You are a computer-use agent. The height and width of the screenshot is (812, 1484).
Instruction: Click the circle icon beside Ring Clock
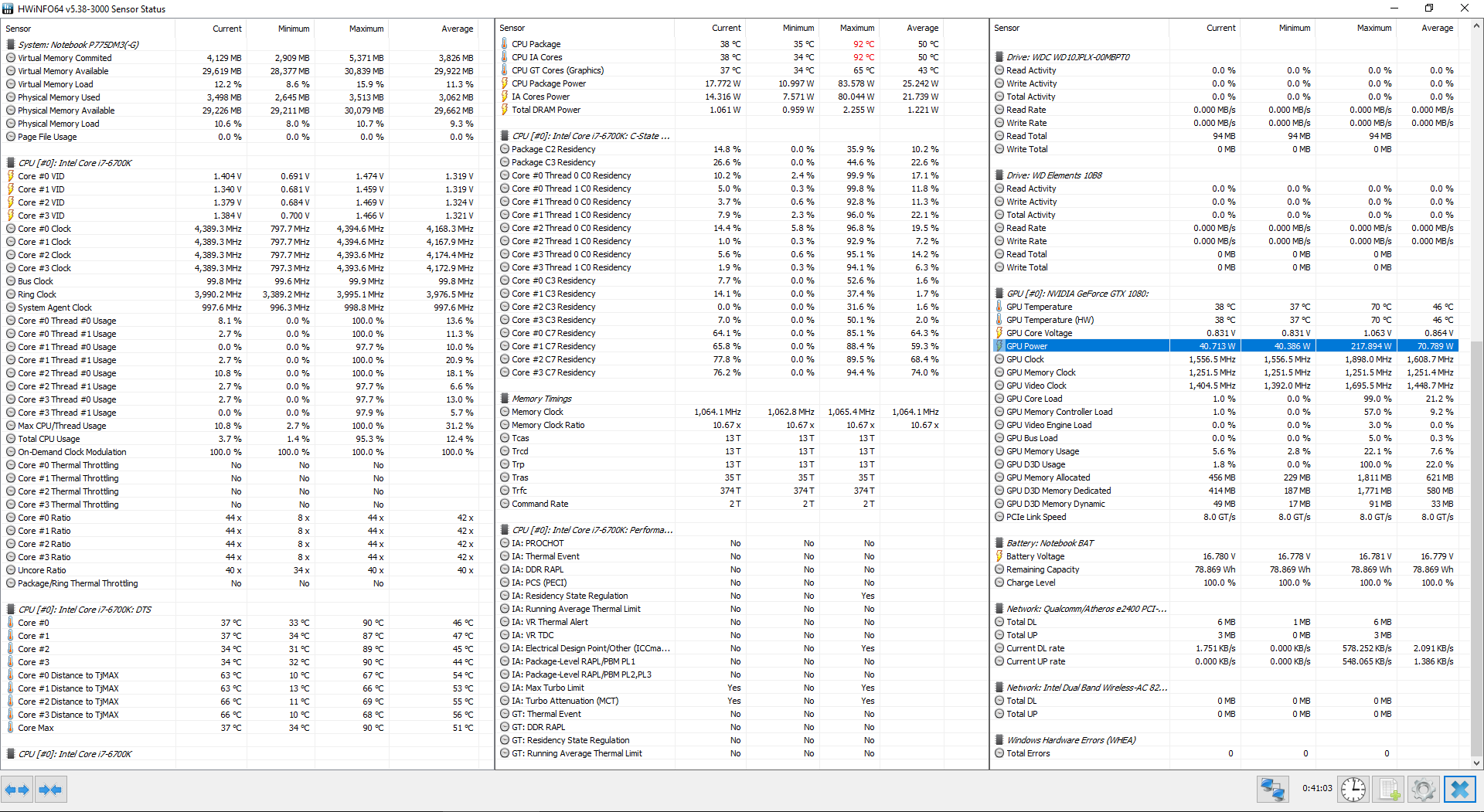click(11, 294)
